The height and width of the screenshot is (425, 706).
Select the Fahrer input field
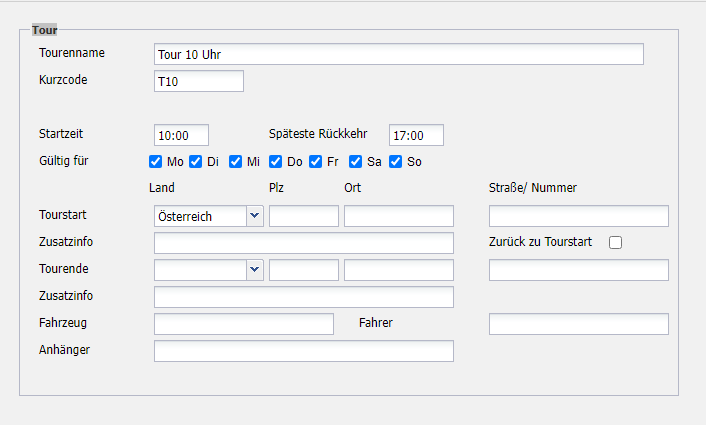(x=578, y=324)
